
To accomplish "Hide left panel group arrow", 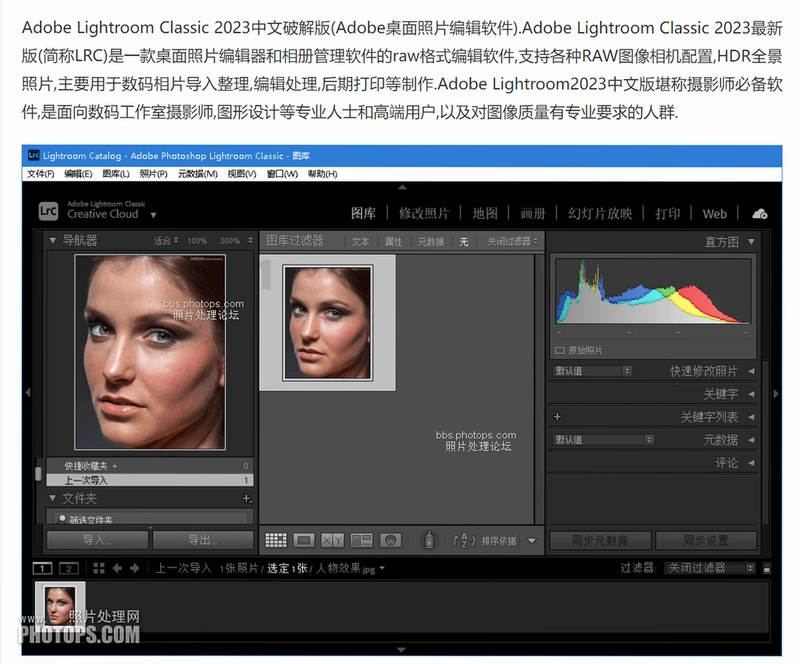I will [x=28, y=392].
